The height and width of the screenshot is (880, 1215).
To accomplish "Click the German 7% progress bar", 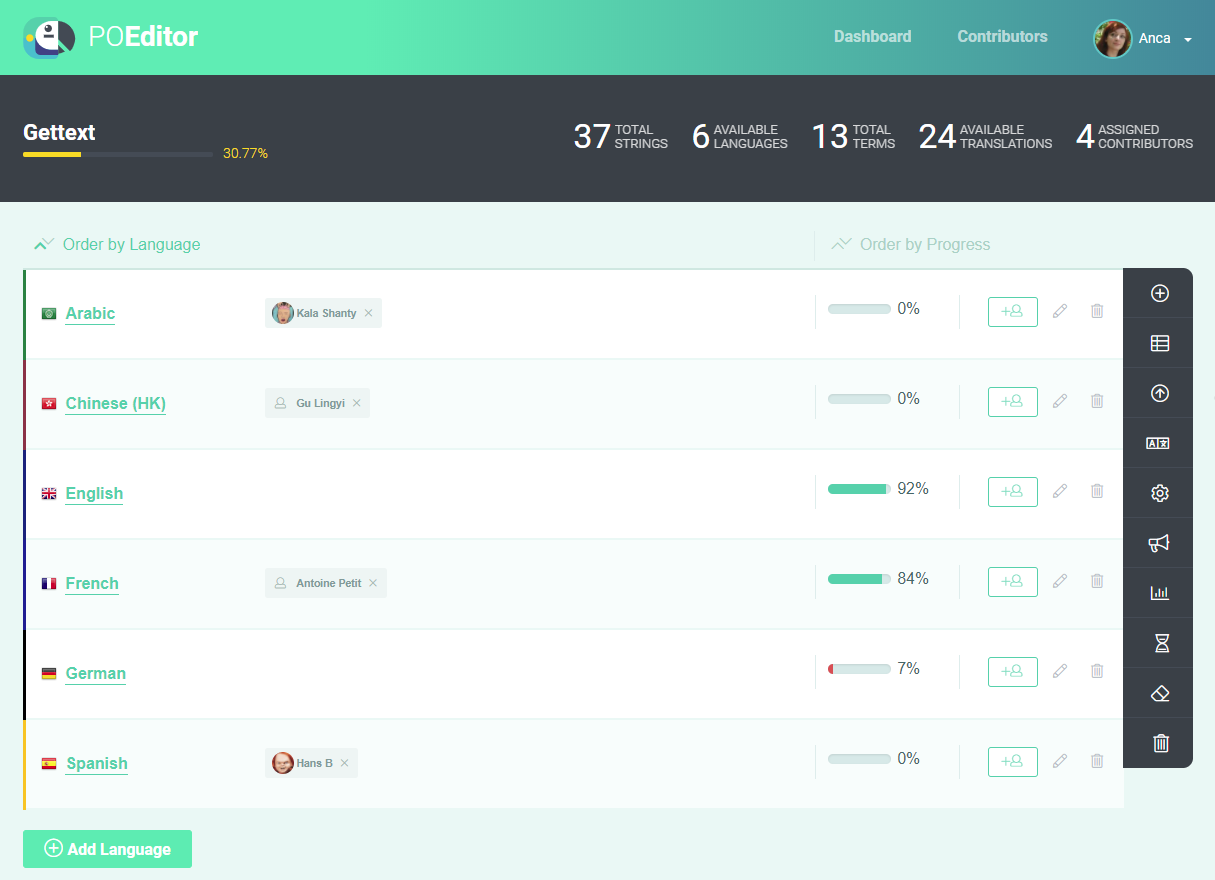I will tap(859, 669).
